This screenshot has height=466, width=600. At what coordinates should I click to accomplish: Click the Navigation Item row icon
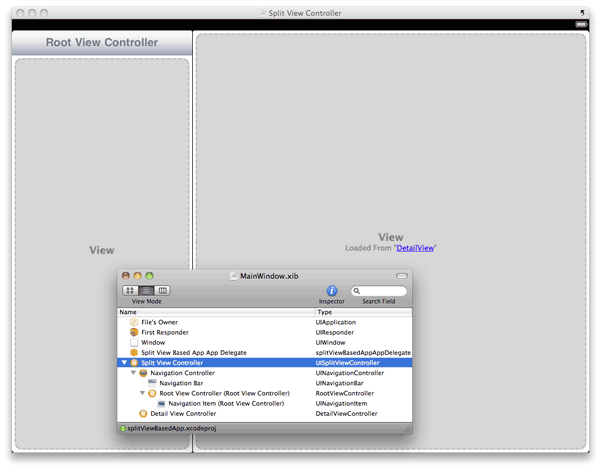pos(161,403)
